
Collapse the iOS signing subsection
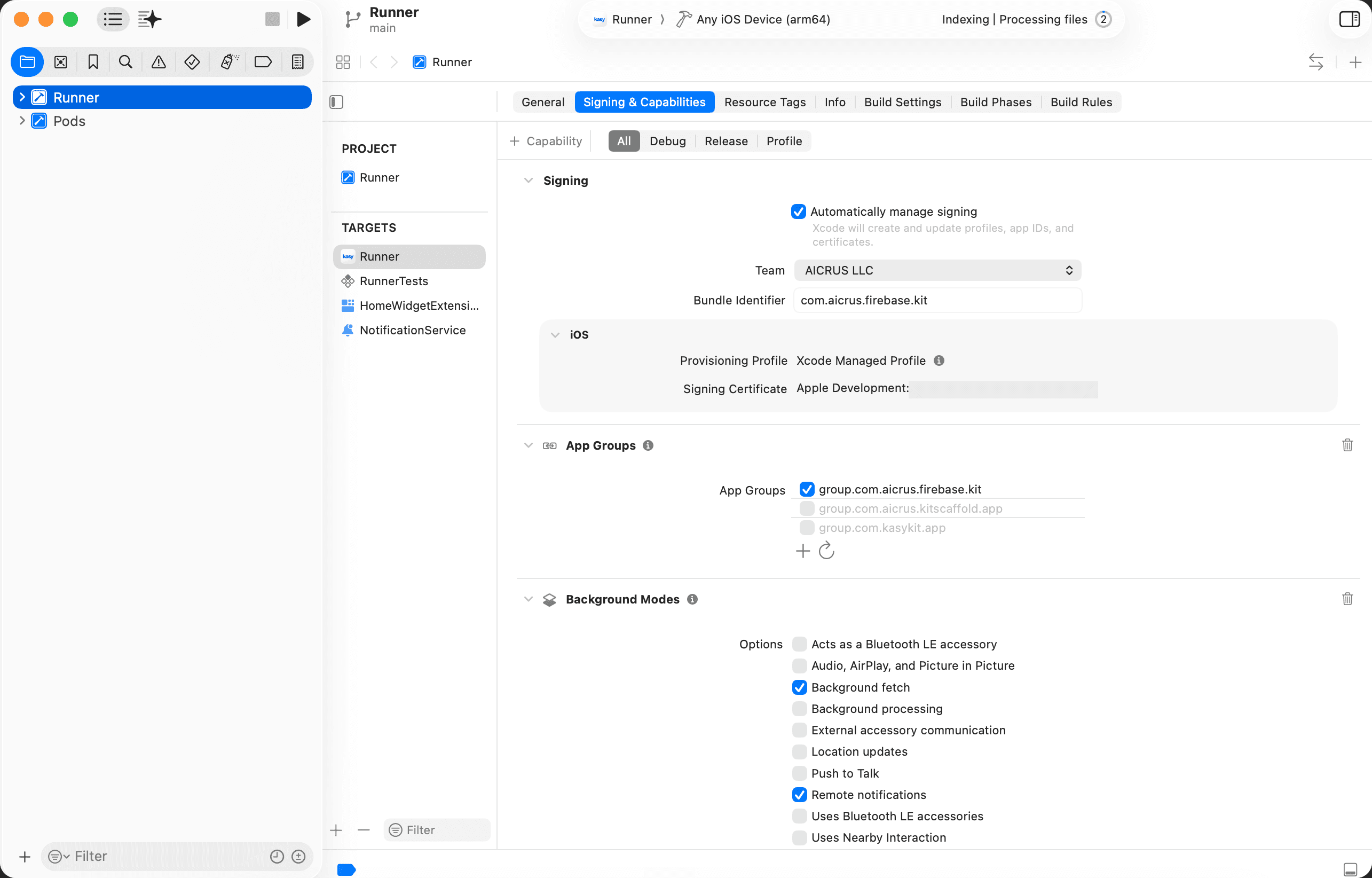[555, 335]
